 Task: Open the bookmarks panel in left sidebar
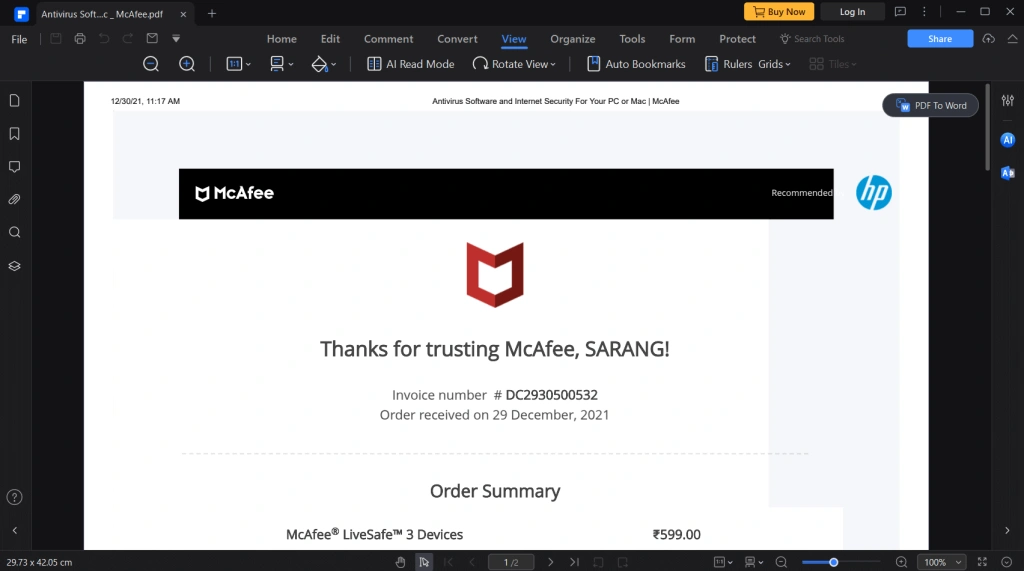14,134
